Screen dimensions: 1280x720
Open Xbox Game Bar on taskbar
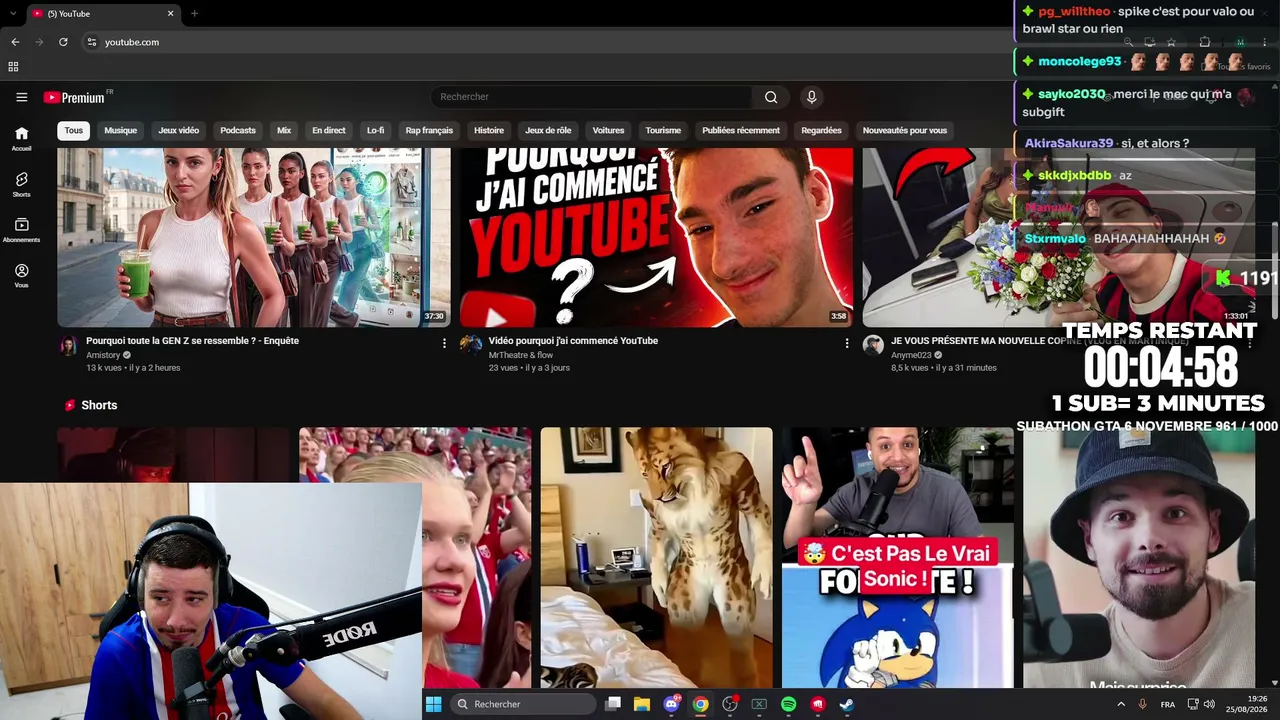(x=759, y=704)
